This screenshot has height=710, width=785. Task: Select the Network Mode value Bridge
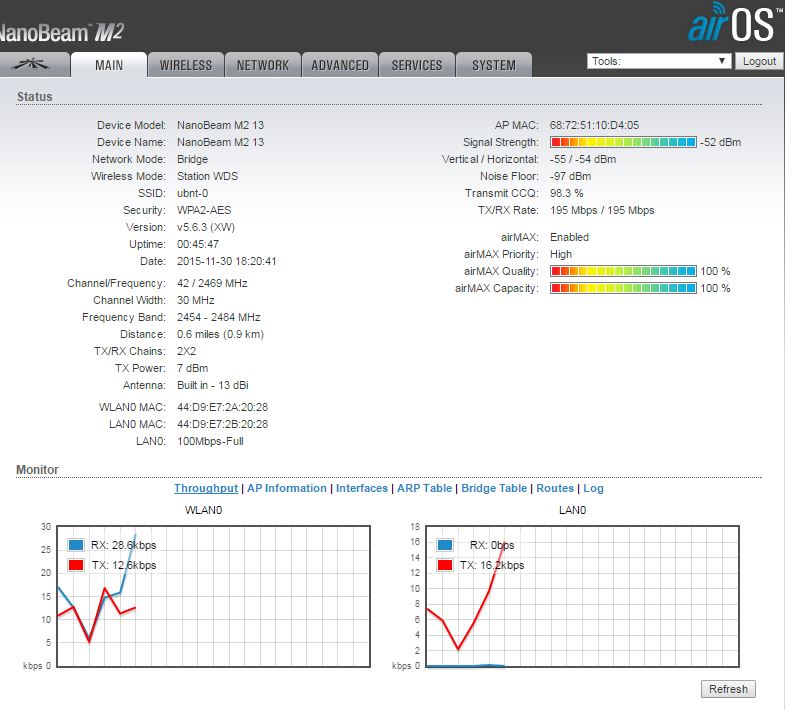tap(192, 159)
